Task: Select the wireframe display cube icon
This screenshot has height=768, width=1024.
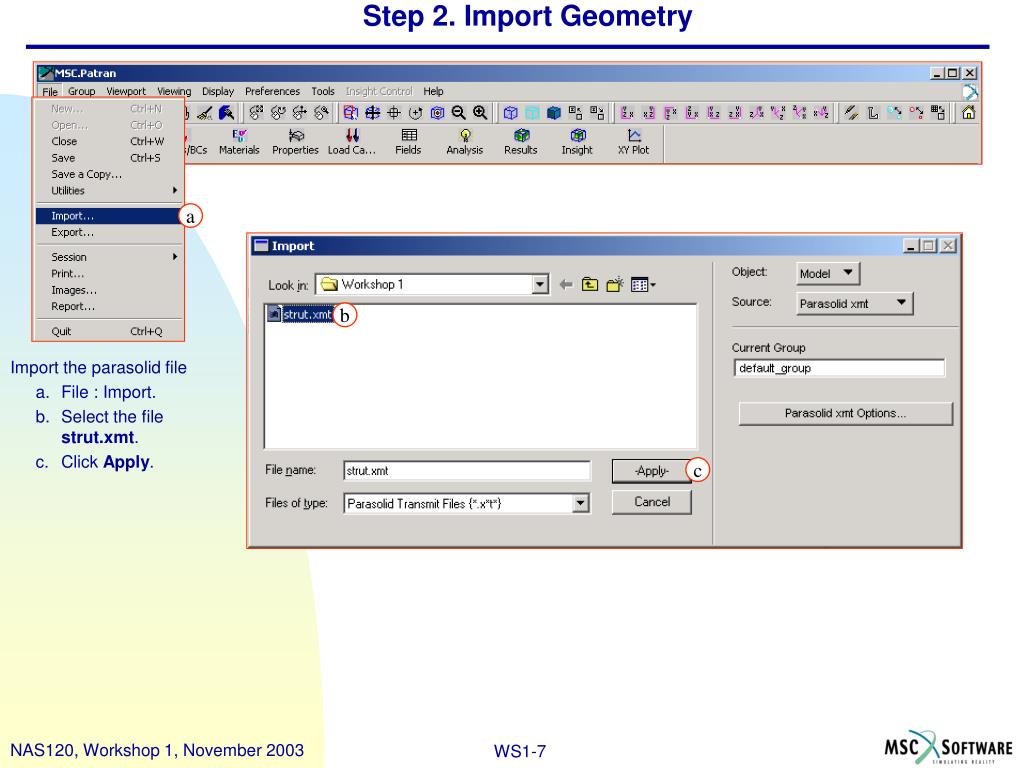Action: tap(511, 113)
